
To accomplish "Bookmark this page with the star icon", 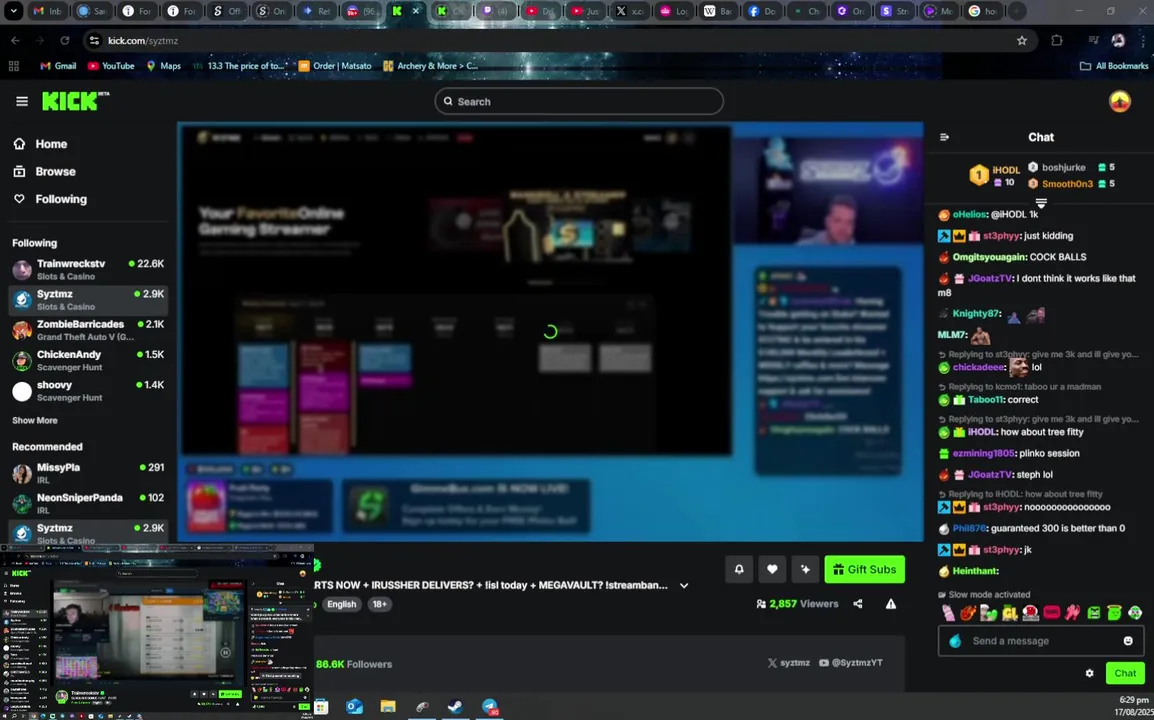I will coord(1022,40).
